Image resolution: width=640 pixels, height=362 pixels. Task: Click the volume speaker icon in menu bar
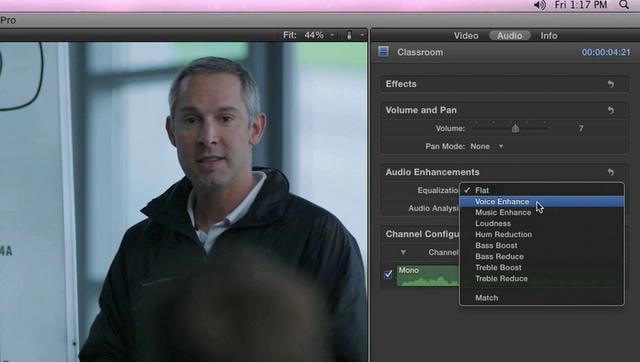coord(540,5)
